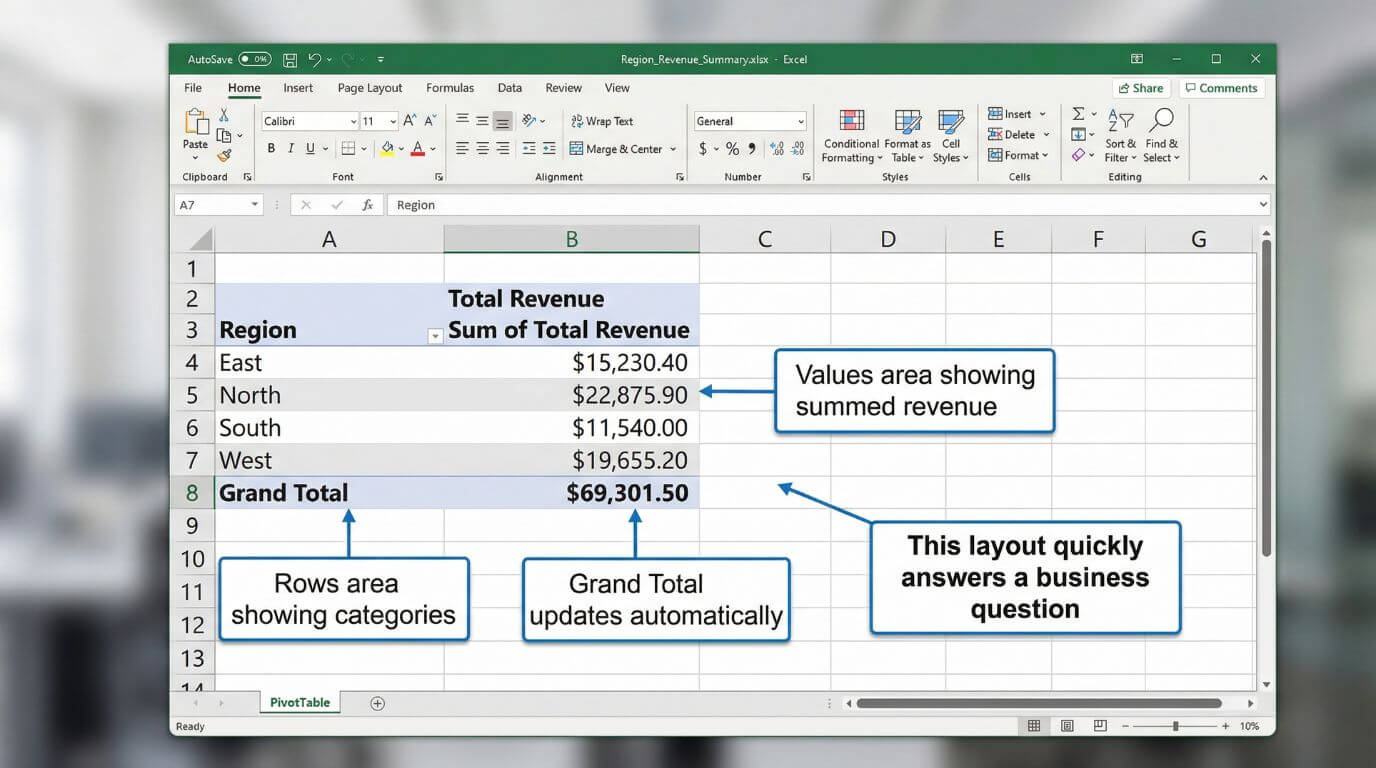
Task: Open the Data ribbon tab
Action: [509, 88]
